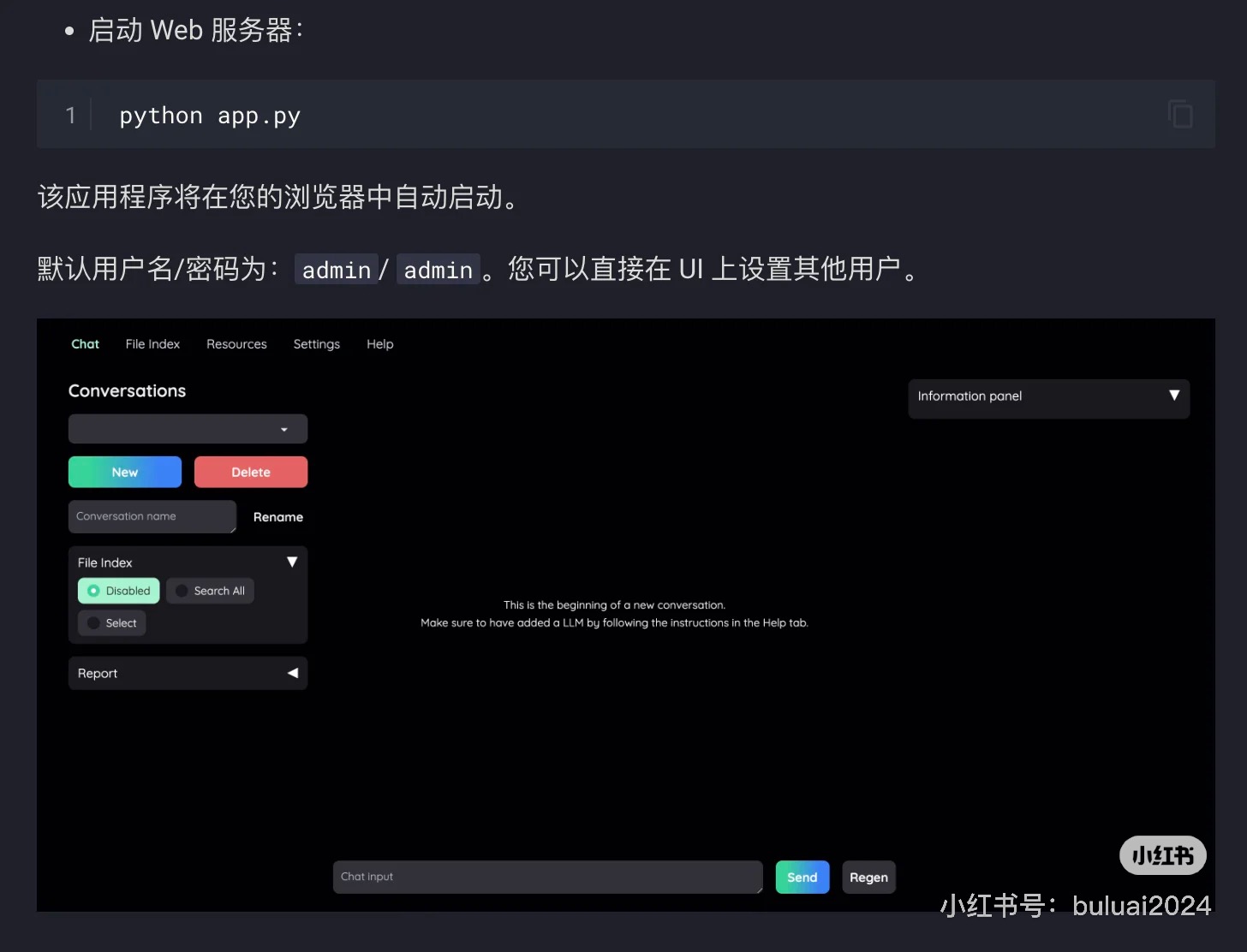Choose the Search All radio option
The width and height of the screenshot is (1247, 952).
pyautogui.click(x=210, y=591)
